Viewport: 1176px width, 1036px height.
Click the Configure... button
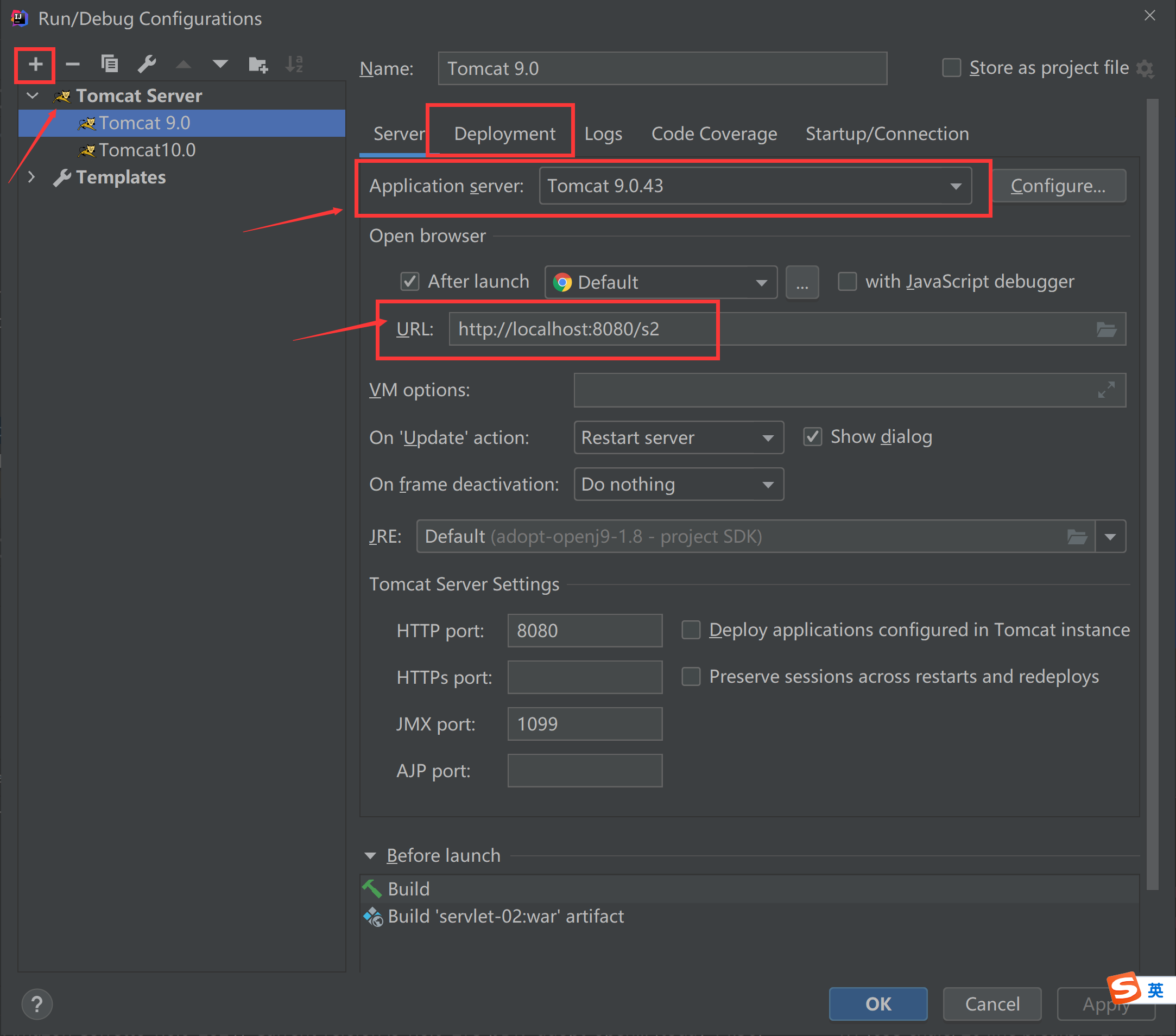click(x=1058, y=186)
